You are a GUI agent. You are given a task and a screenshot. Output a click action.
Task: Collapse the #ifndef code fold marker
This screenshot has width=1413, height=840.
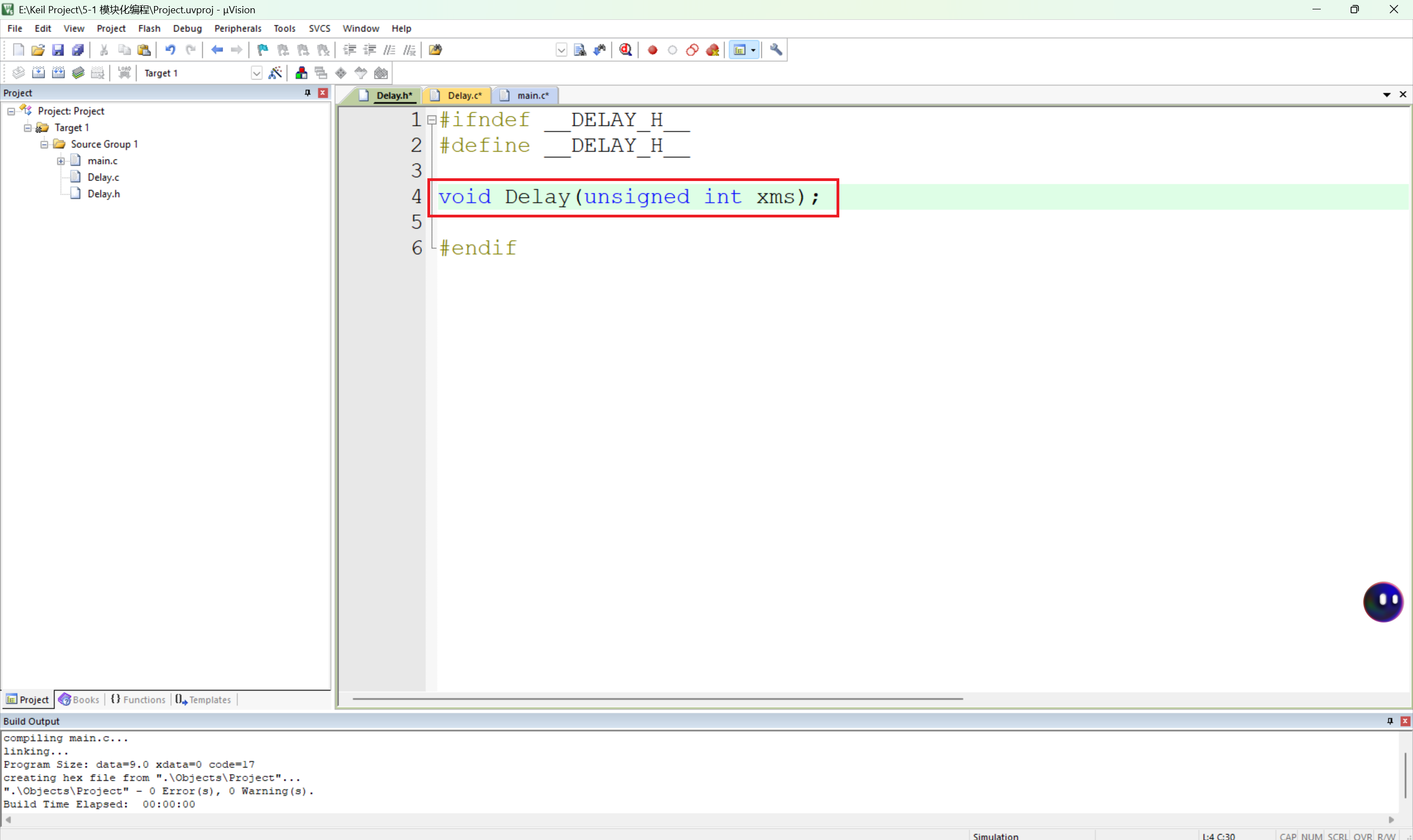(432, 120)
